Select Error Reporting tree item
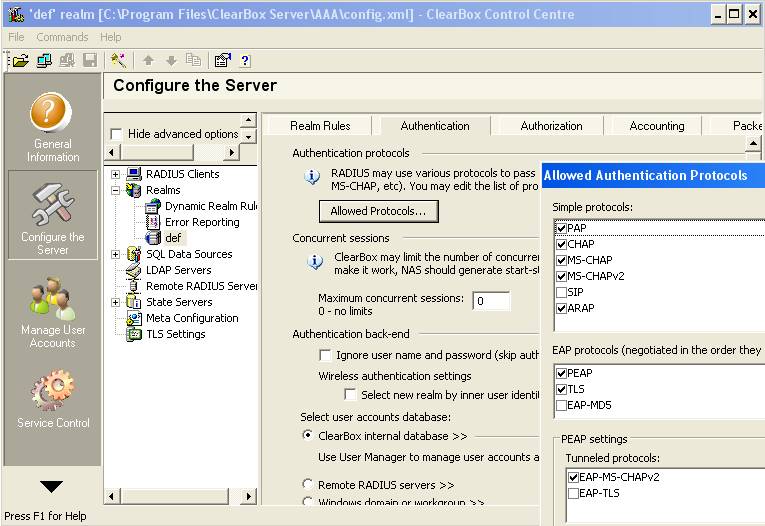 pyautogui.click(x=202, y=222)
